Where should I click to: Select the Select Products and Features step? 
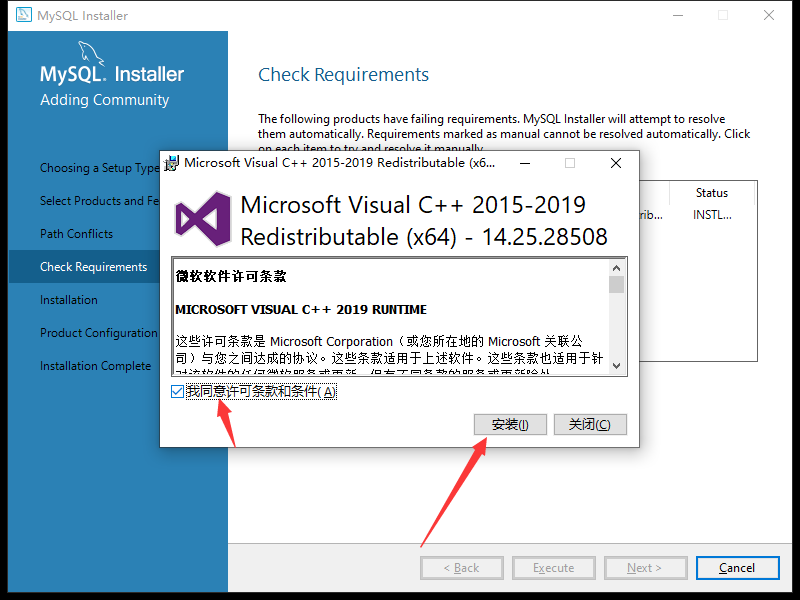pos(100,201)
